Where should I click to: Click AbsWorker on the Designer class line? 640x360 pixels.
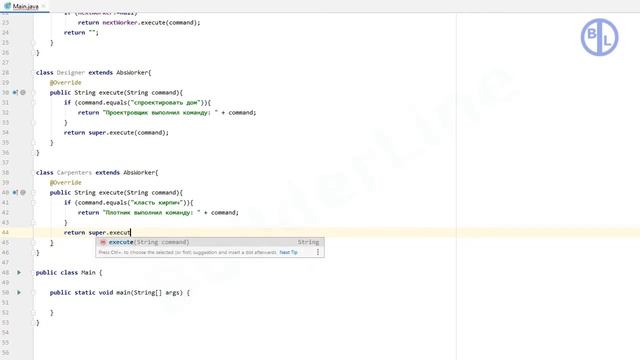point(132,73)
